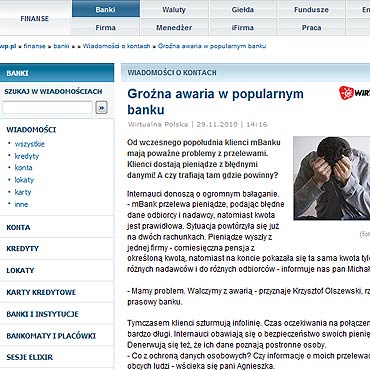
Task: Select karty news filter
Action: point(23,192)
